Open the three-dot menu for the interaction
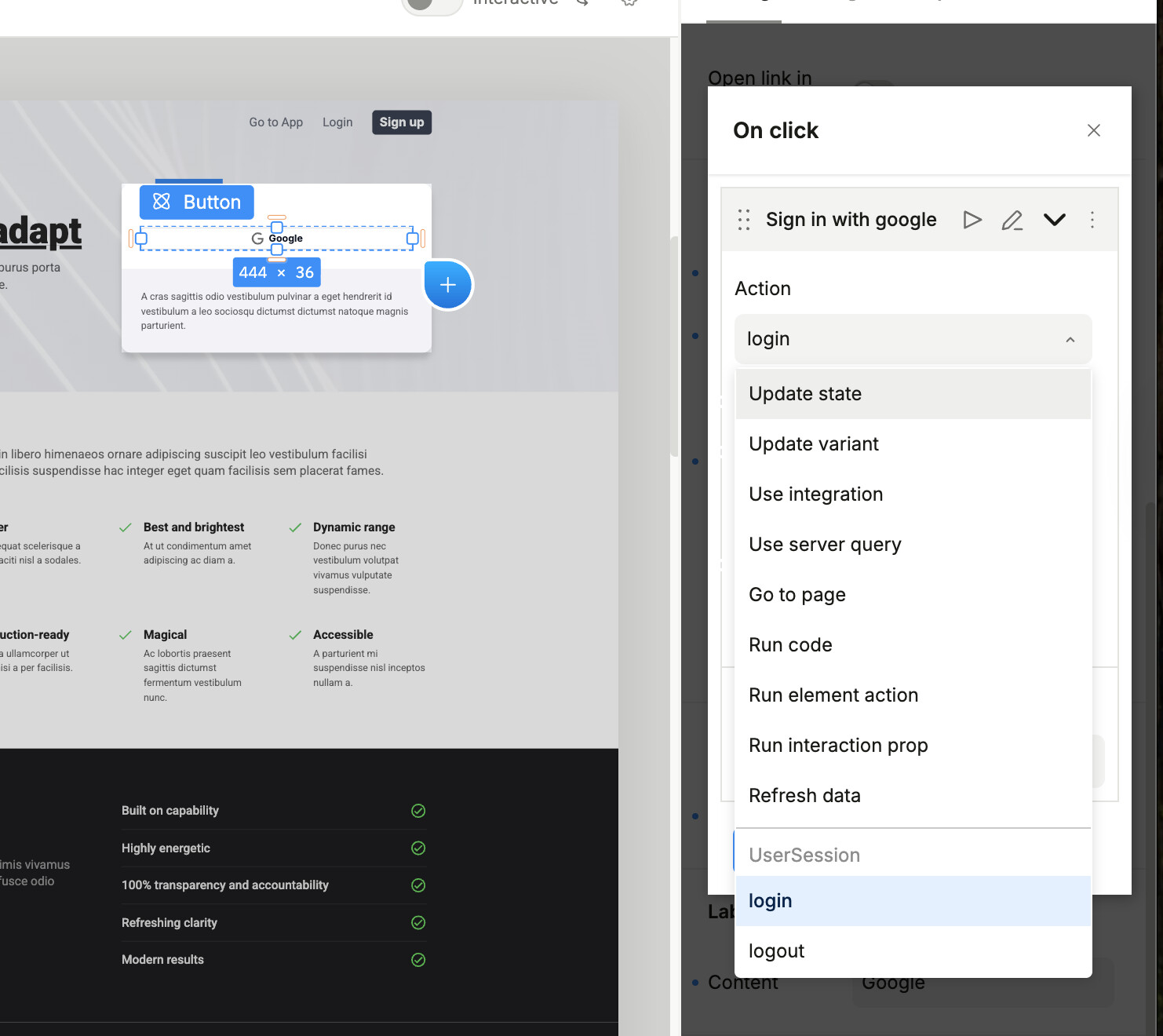This screenshot has height=1036, width=1163. point(1092,220)
